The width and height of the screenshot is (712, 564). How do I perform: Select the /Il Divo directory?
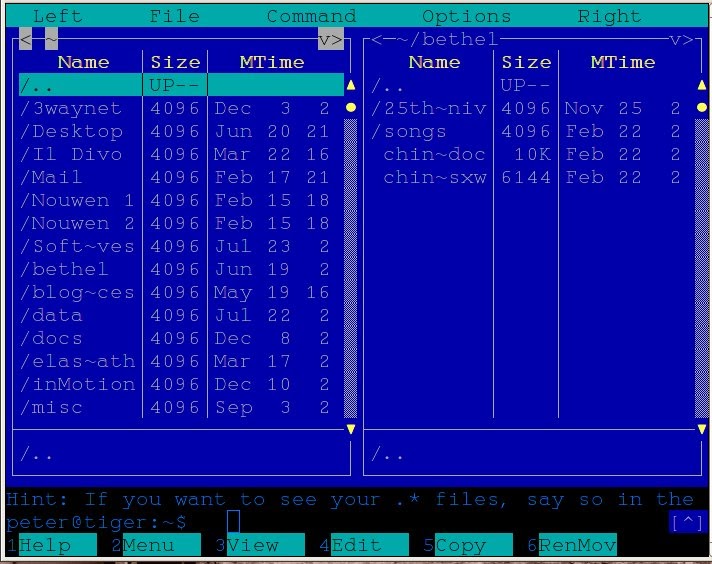181,154
